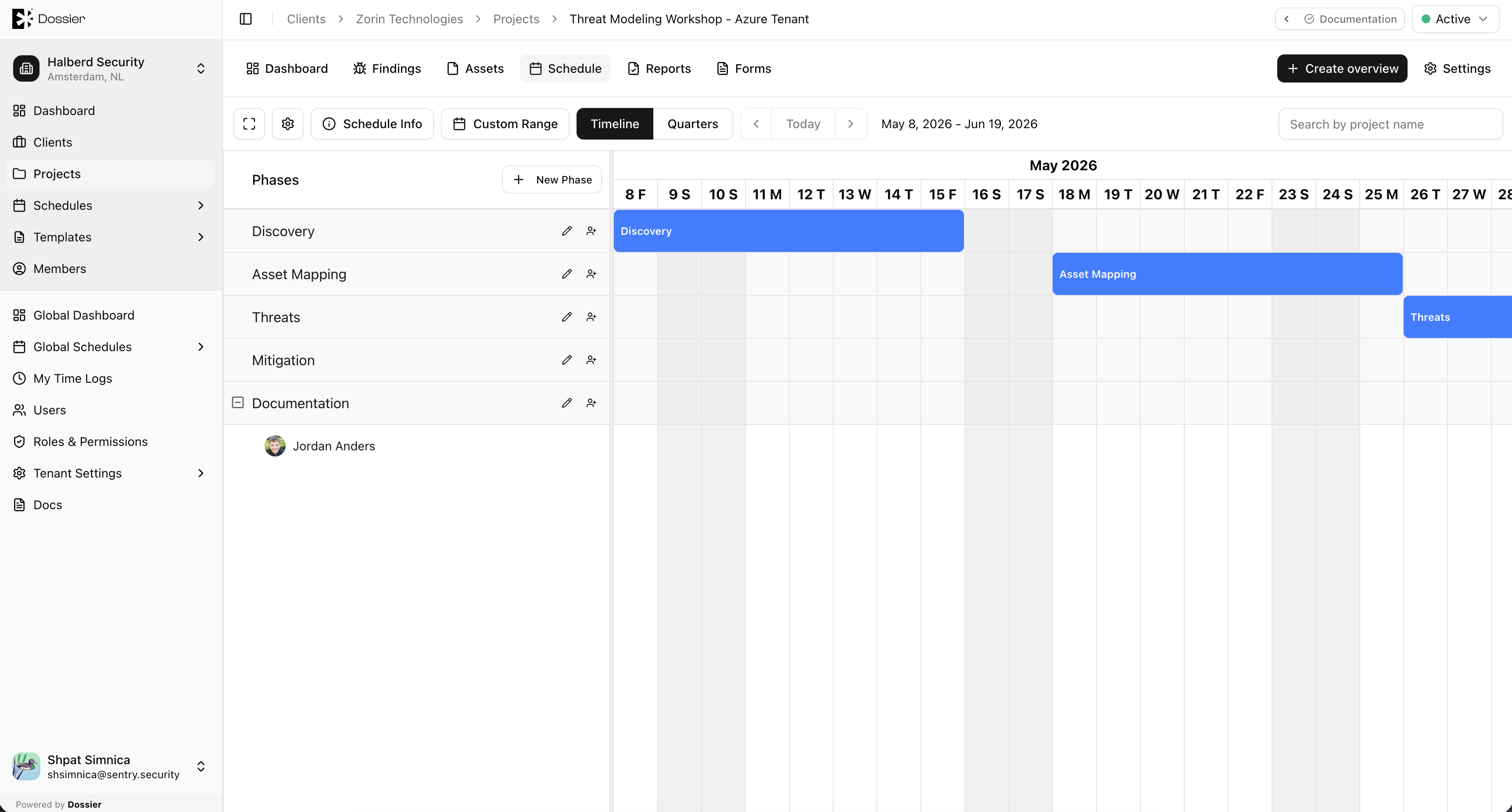Open the Assets tab
Screen dimensions: 1512x812
point(475,69)
